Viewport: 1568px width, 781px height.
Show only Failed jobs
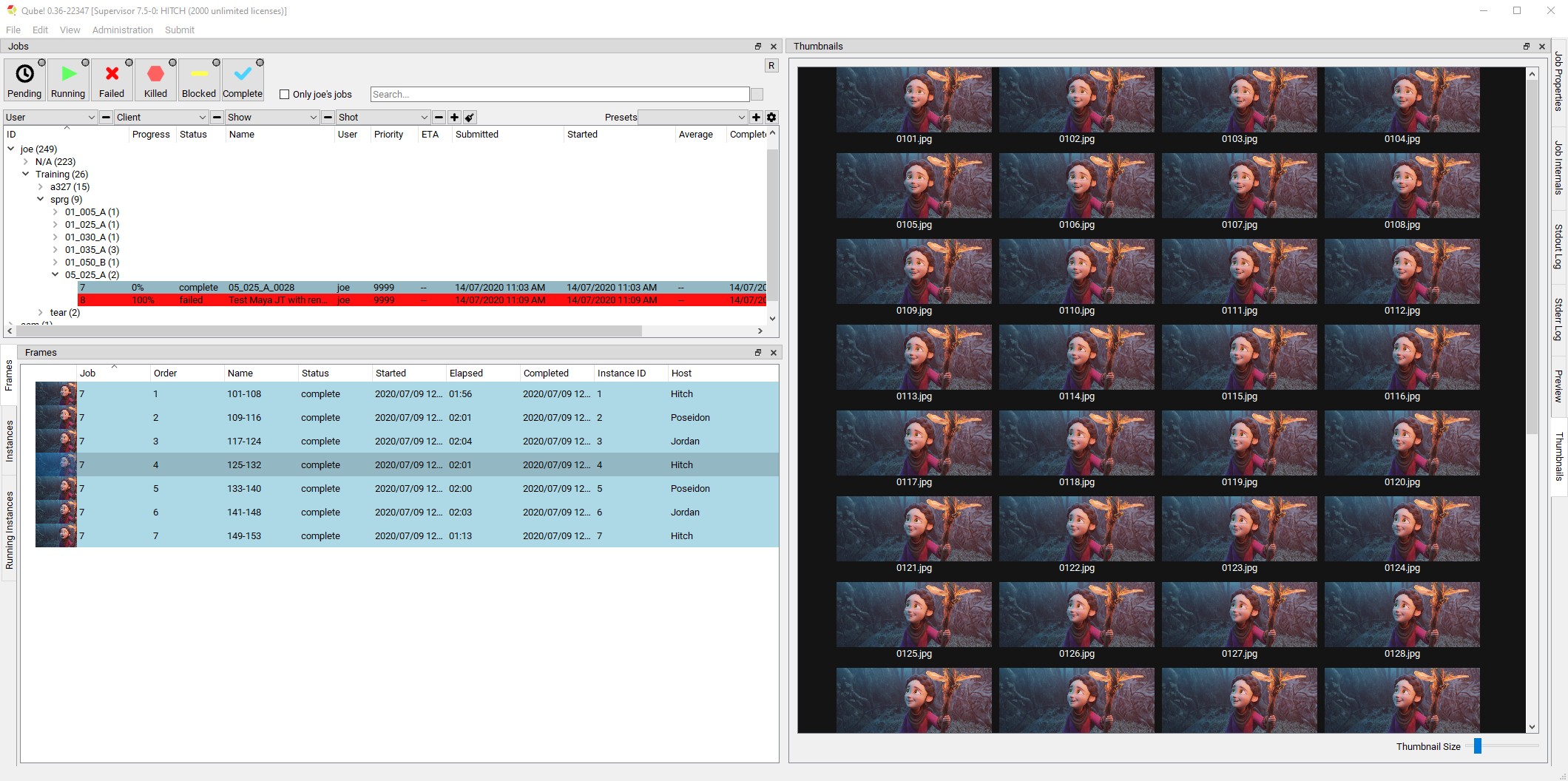click(x=112, y=80)
